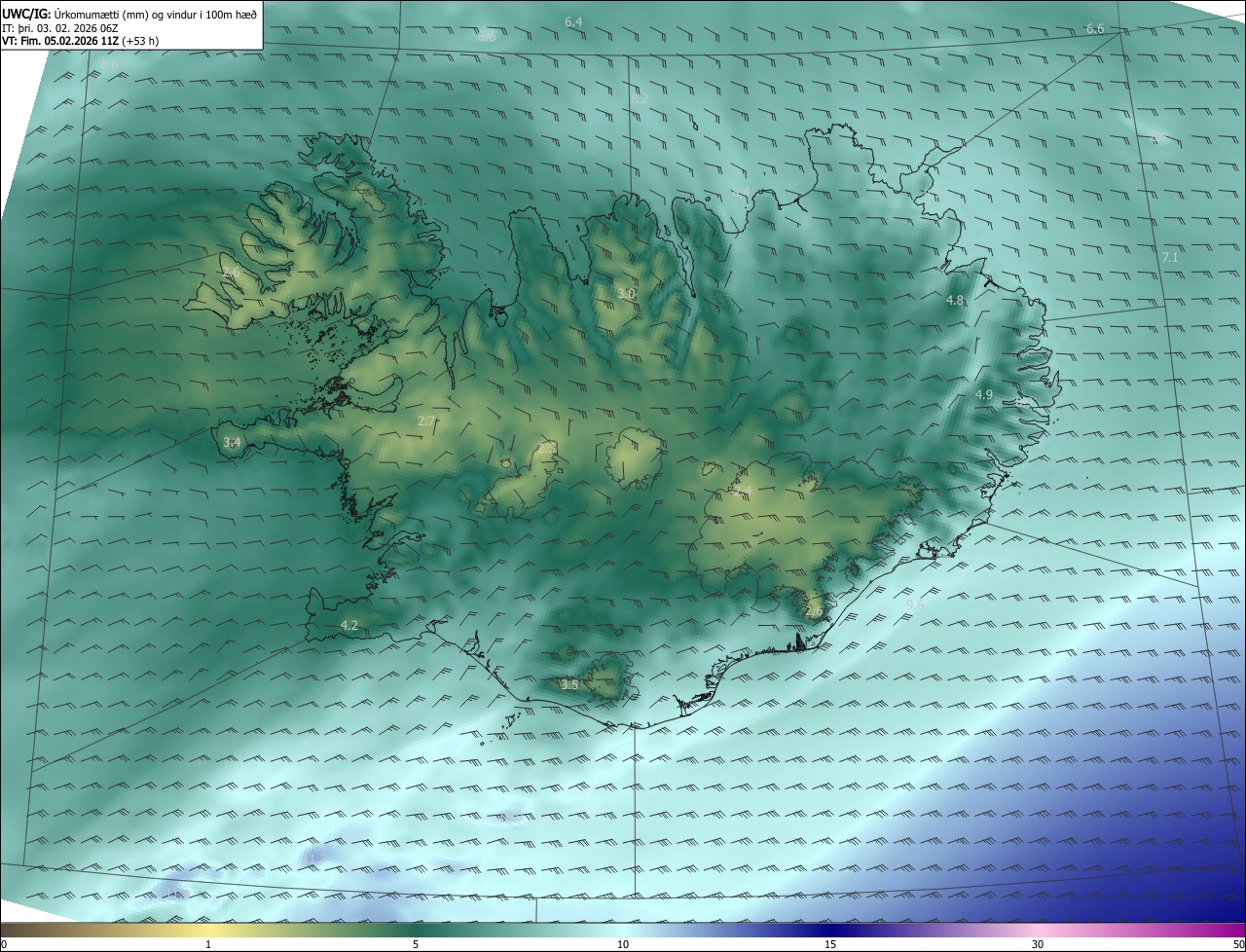Click the 0 tick label on the color scale

click(4, 944)
